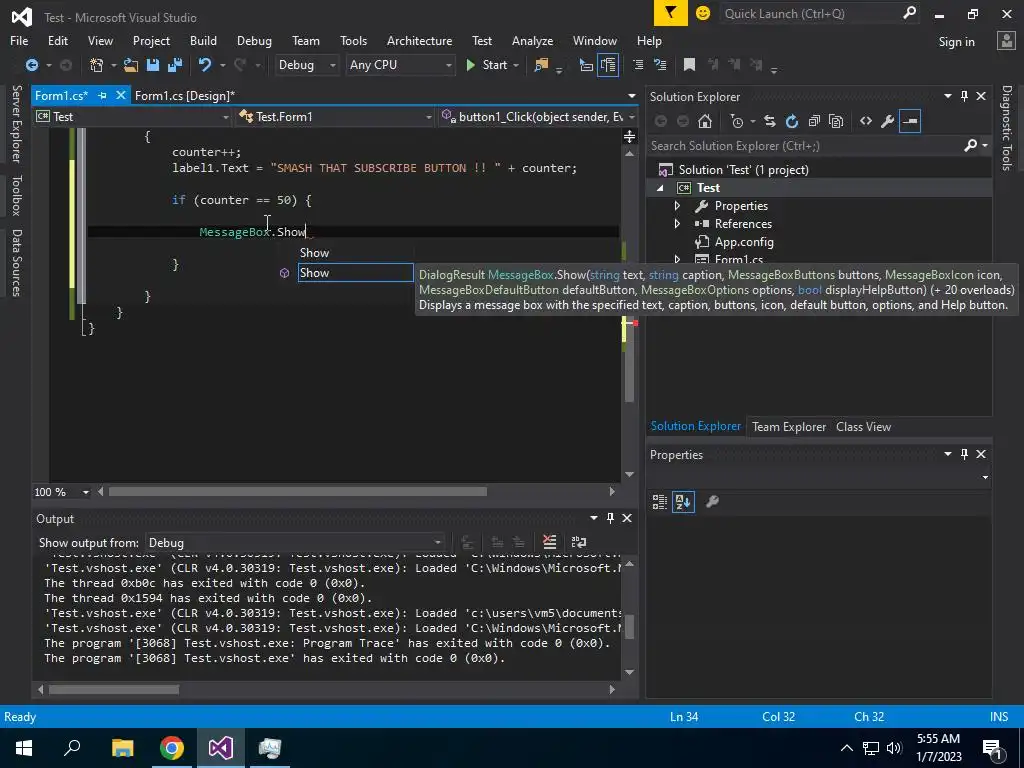Click the Save All toolbar icon
The width and height of the screenshot is (1024, 768).
point(175,65)
